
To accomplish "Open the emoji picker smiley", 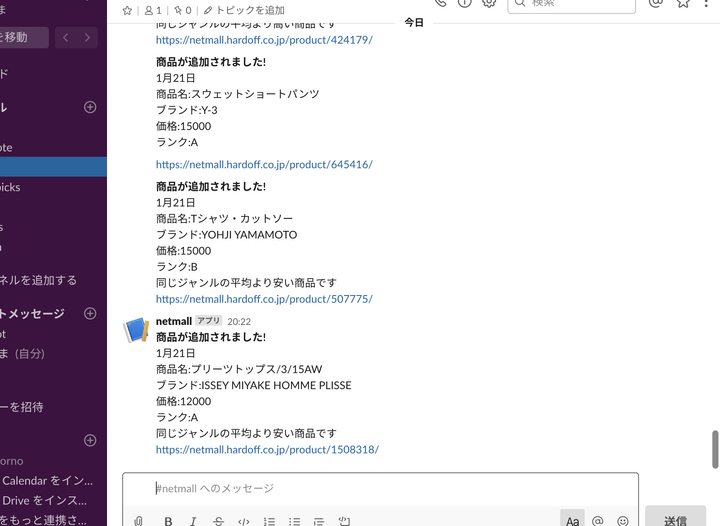I will click(623, 520).
